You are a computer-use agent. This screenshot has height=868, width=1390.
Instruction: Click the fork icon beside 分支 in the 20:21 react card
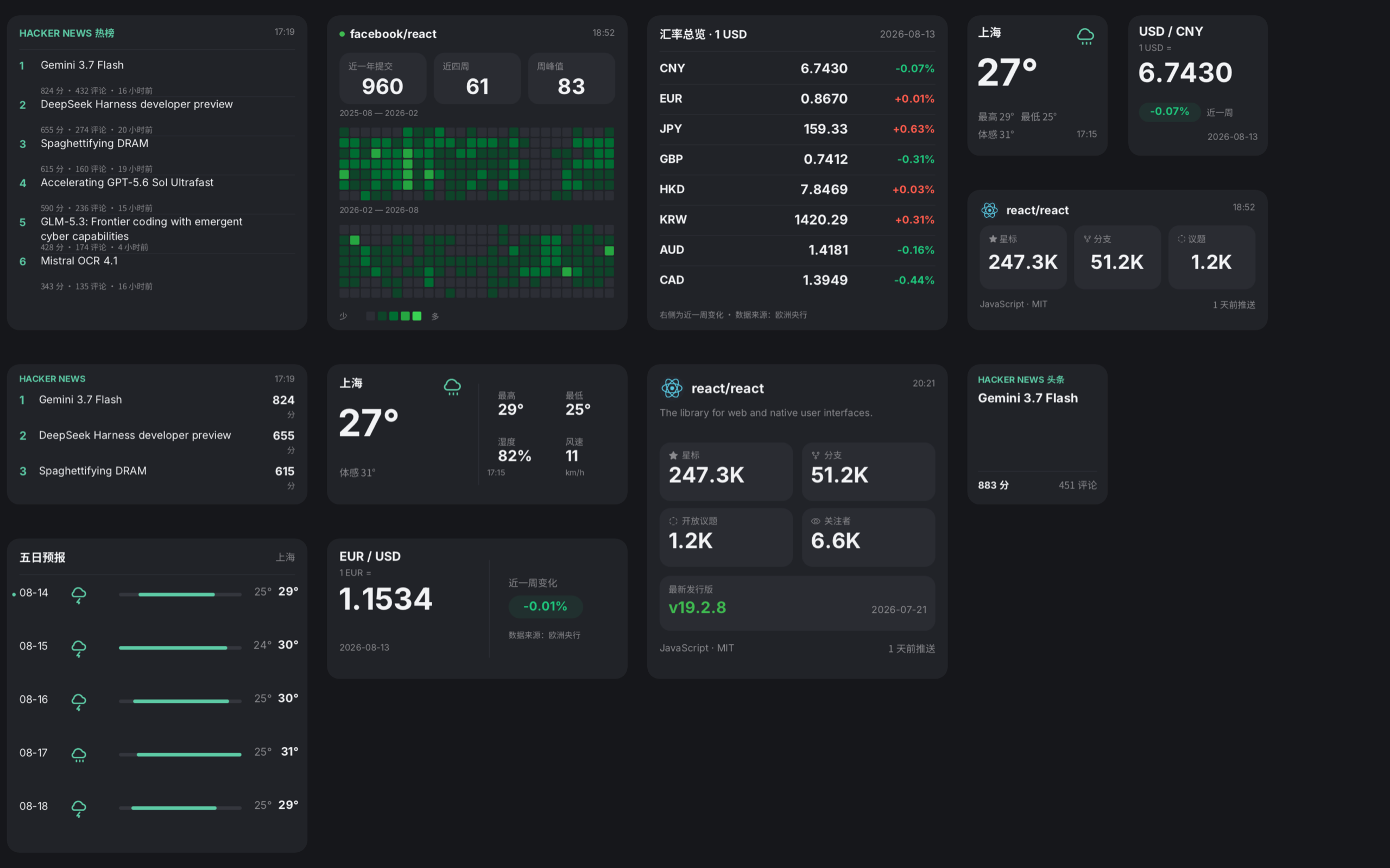tap(816, 455)
